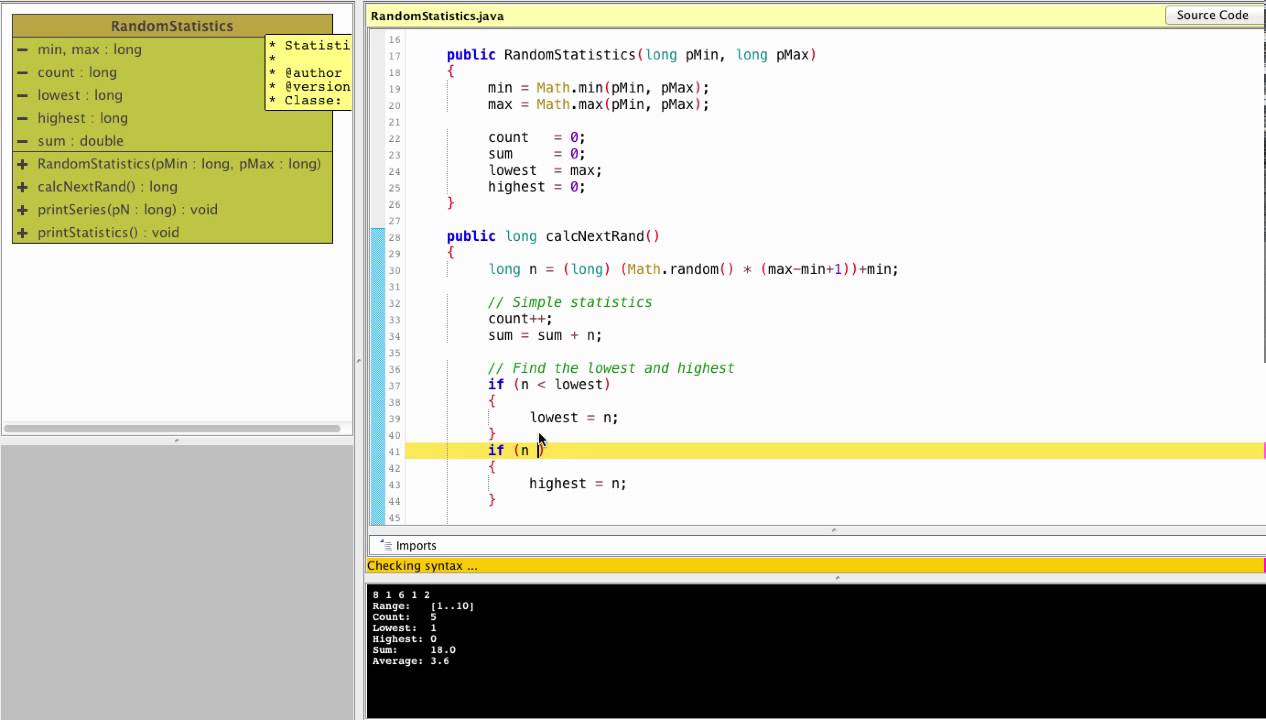The height and width of the screenshot is (720, 1266).
Task: Expand the Imports section
Action: coord(416,545)
